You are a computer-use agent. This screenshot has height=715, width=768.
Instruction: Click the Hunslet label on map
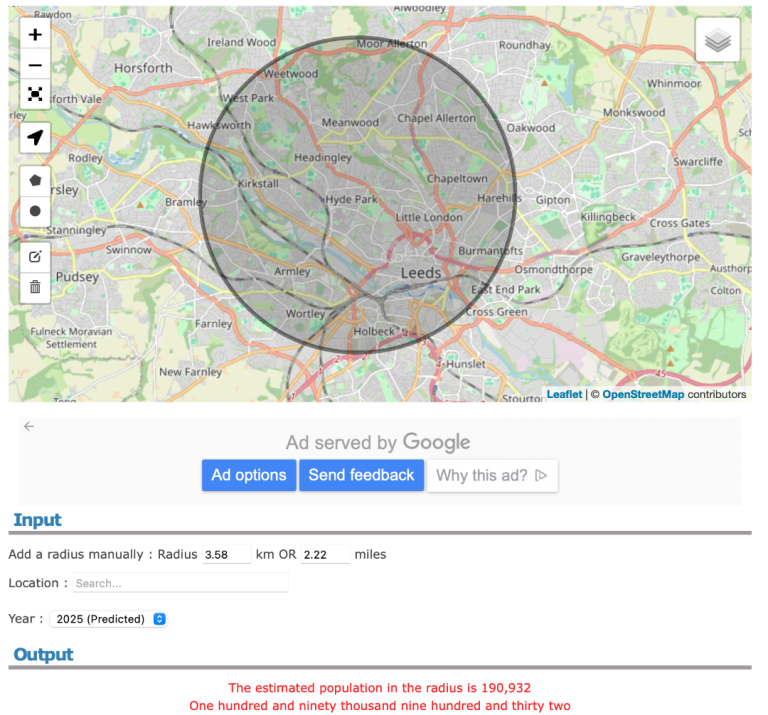click(x=465, y=364)
